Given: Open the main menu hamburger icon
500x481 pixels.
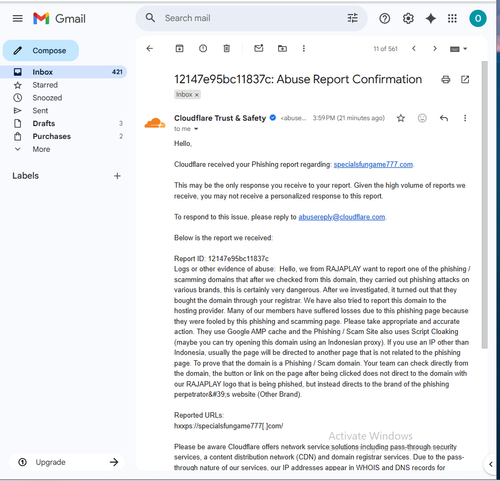Looking at the screenshot, I should (18, 18).
